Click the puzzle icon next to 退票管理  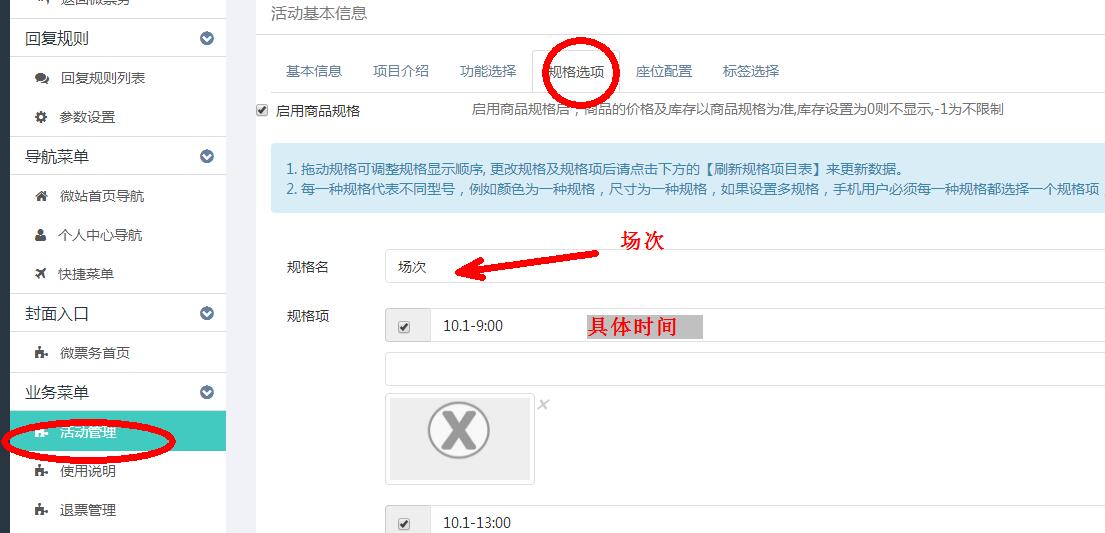coord(41,510)
